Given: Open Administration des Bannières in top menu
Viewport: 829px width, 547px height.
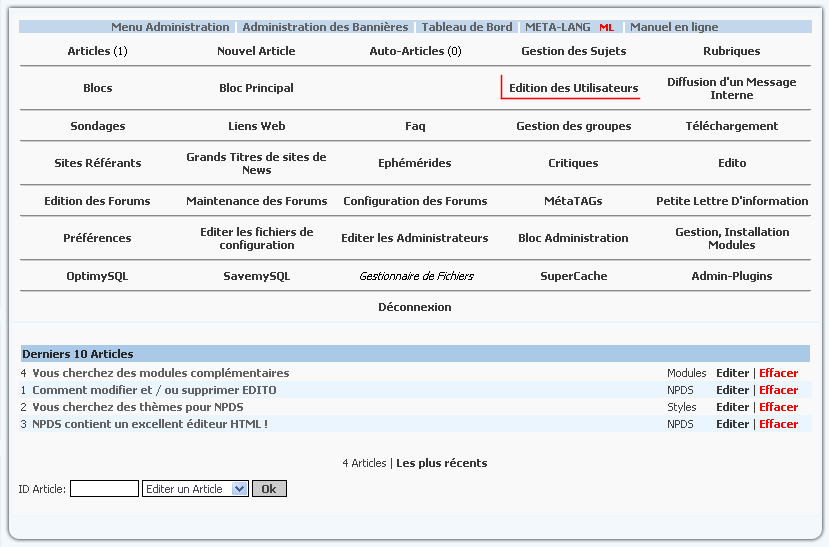Looking at the screenshot, I should click(325, 27).
